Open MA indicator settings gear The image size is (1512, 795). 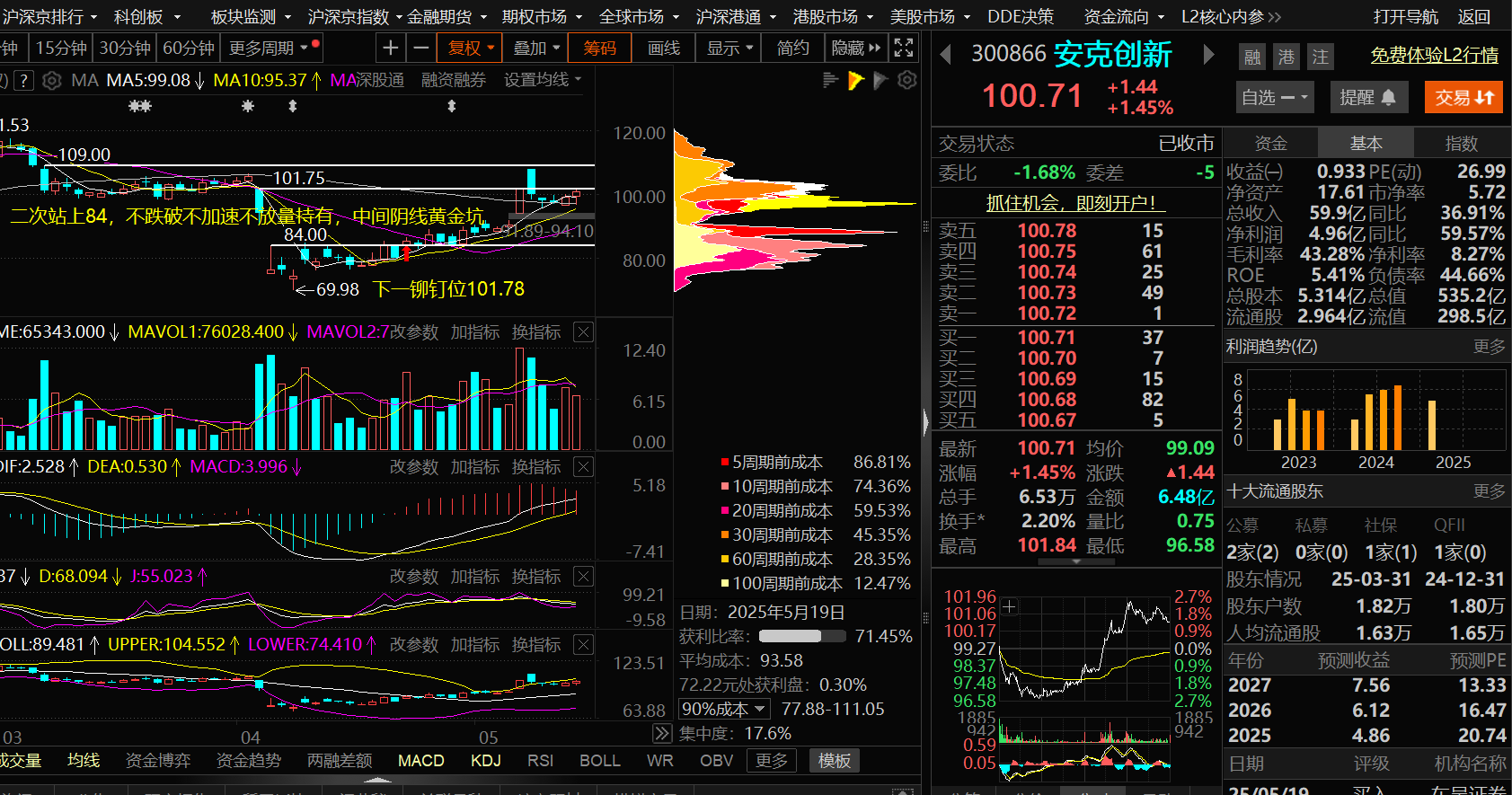pos(52,81)
